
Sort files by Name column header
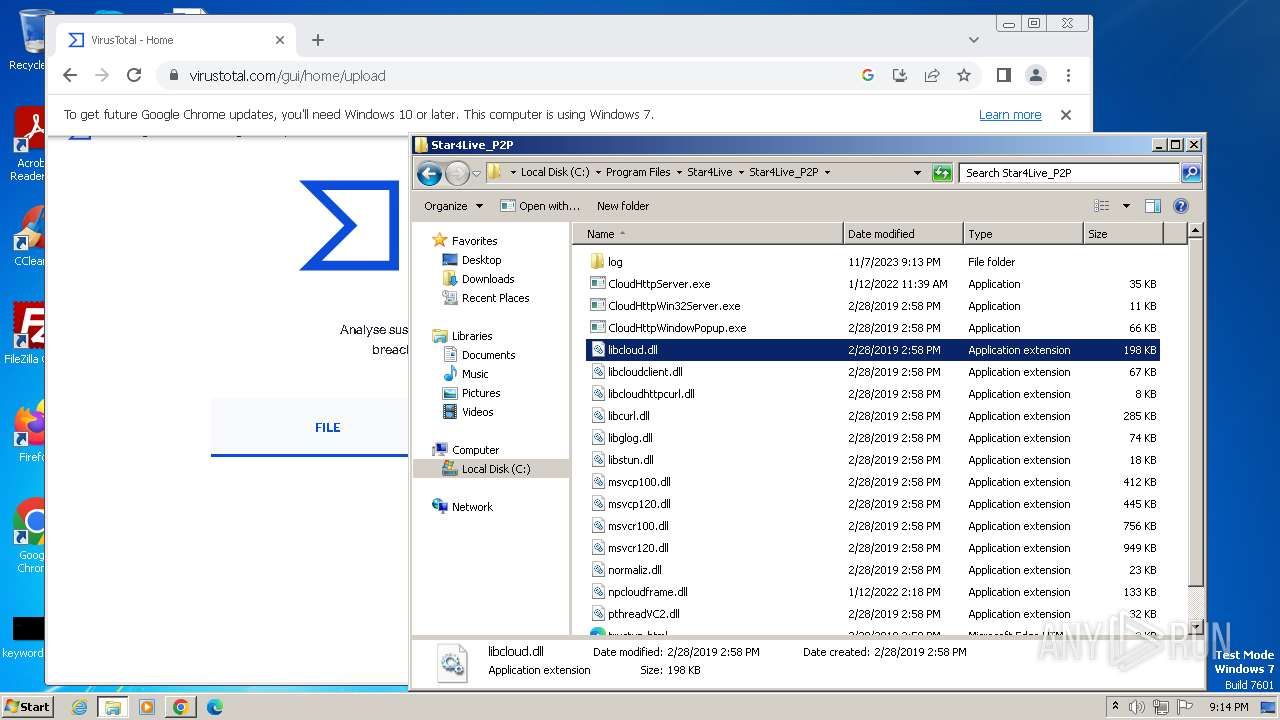pos(708,234)
